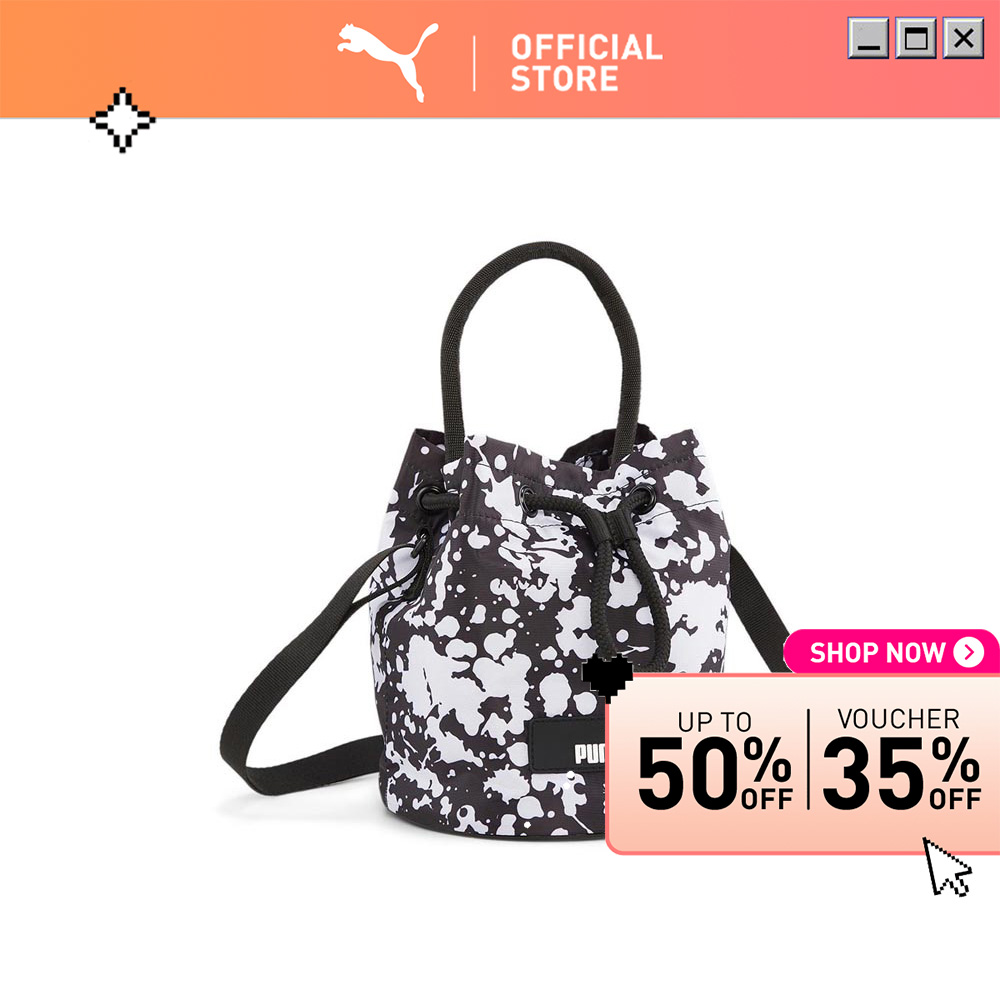This screenshot has height=1000, width=1000.
Task: Click the Puma leaping cat logo
Action: [x=387, y=62]
